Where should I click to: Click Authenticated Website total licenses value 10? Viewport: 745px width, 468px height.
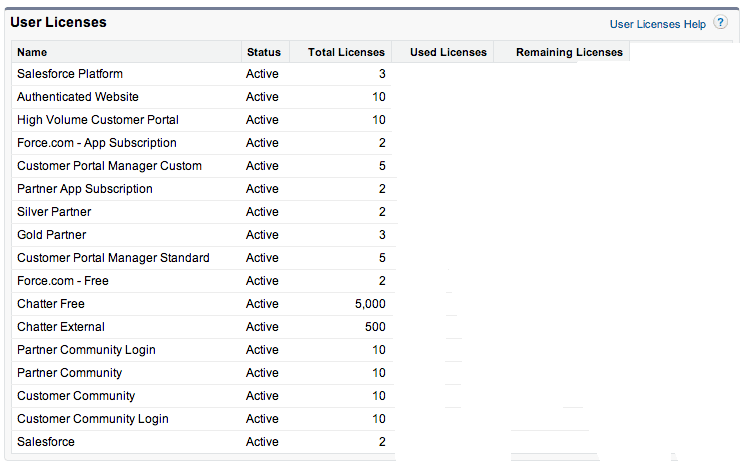click(378, 97)
